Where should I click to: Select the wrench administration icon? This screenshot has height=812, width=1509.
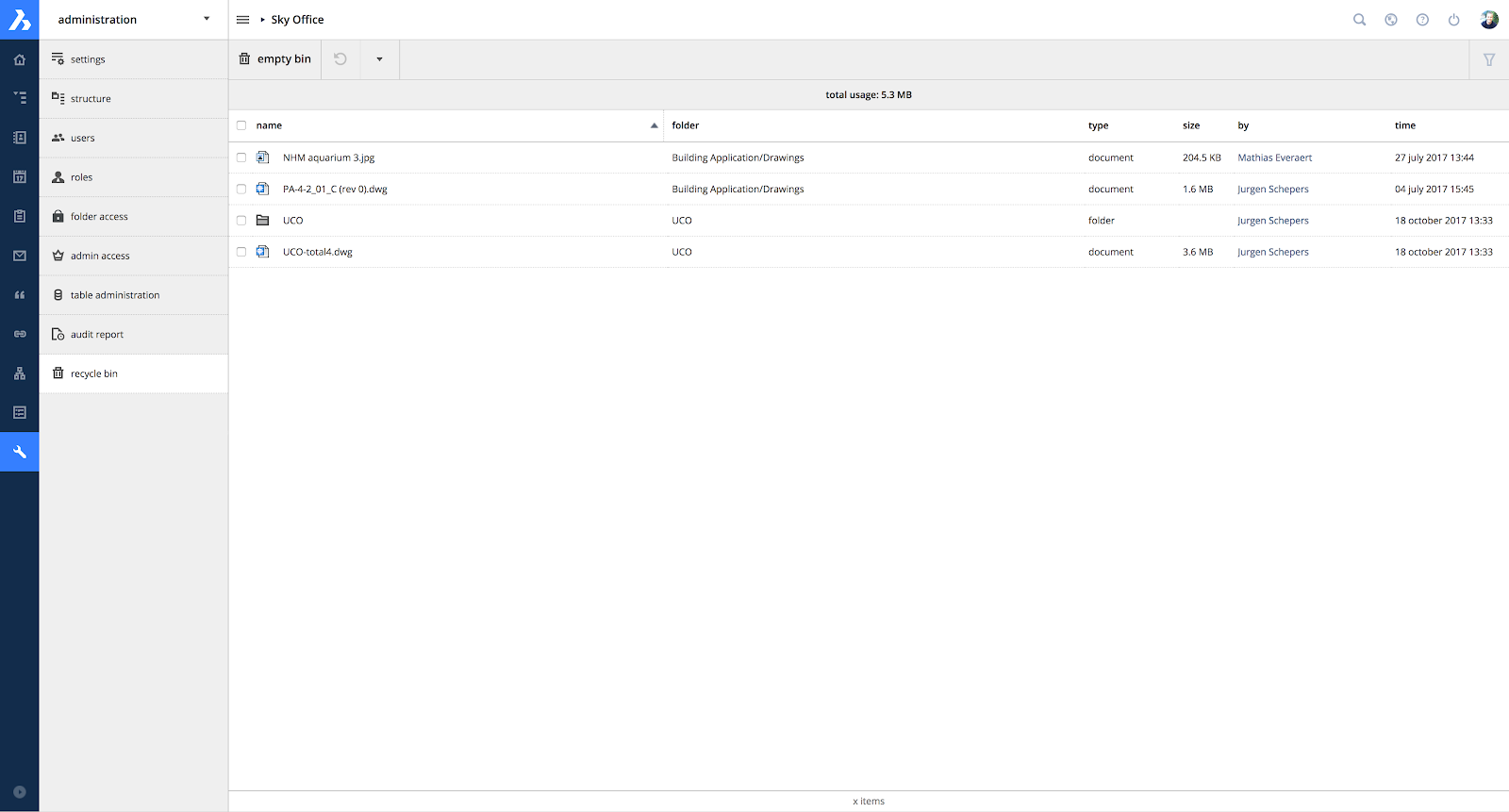19,452
